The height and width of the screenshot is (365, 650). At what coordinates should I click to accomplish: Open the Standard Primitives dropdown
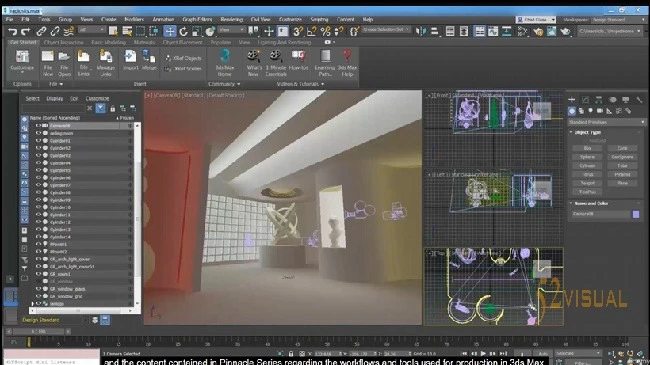pyautogui.click(x=606, y=122)
